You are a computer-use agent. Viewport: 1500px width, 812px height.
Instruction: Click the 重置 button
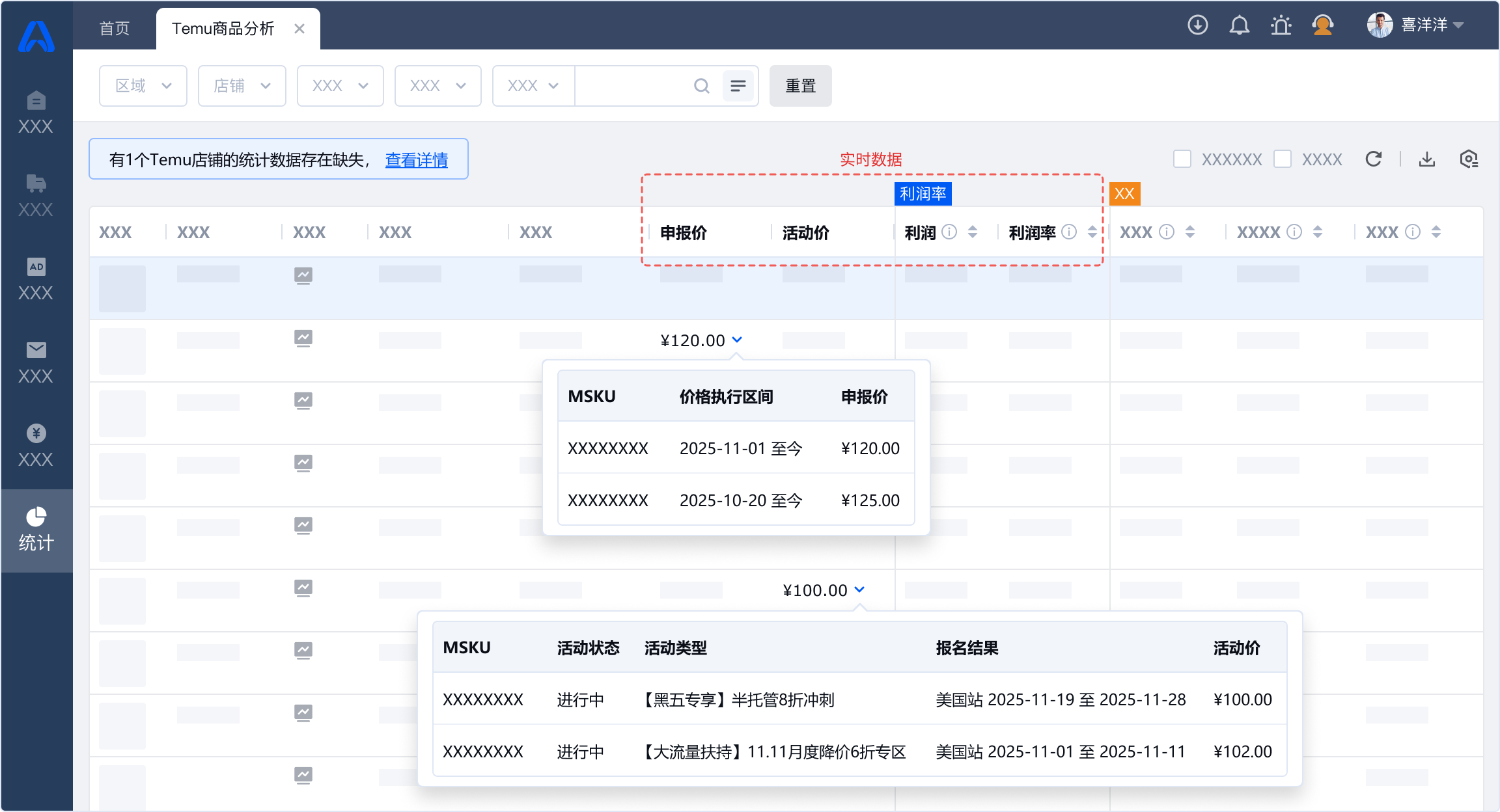pos(800,86)
